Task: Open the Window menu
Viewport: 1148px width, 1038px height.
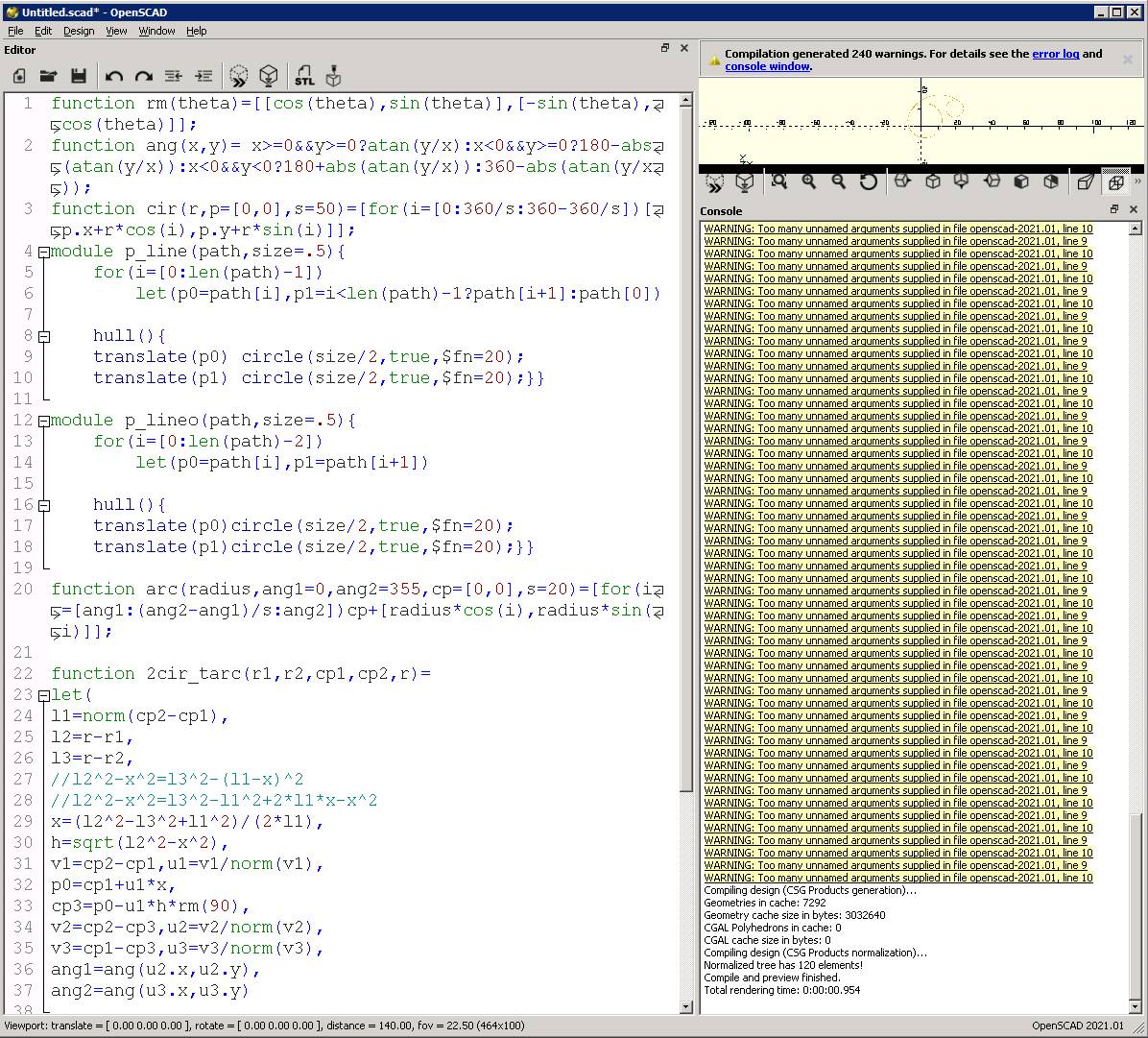Action: pyautogui.click(x=156, y=31)
